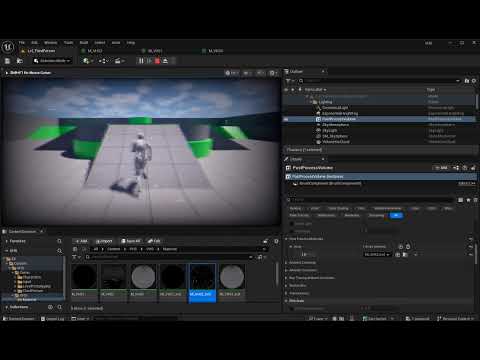Viewport: 480px width, 360px height.
Task: Collapse the Post Process Materials section
Action: 286,239
